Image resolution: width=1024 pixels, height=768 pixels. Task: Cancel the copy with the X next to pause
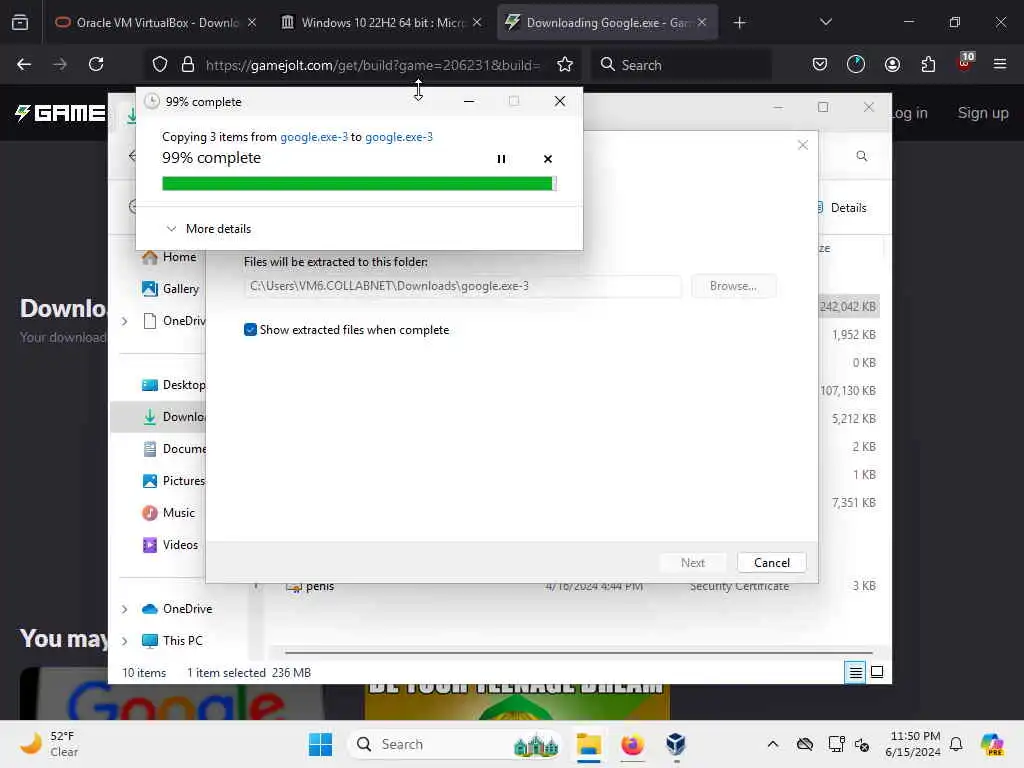(547, 159)
